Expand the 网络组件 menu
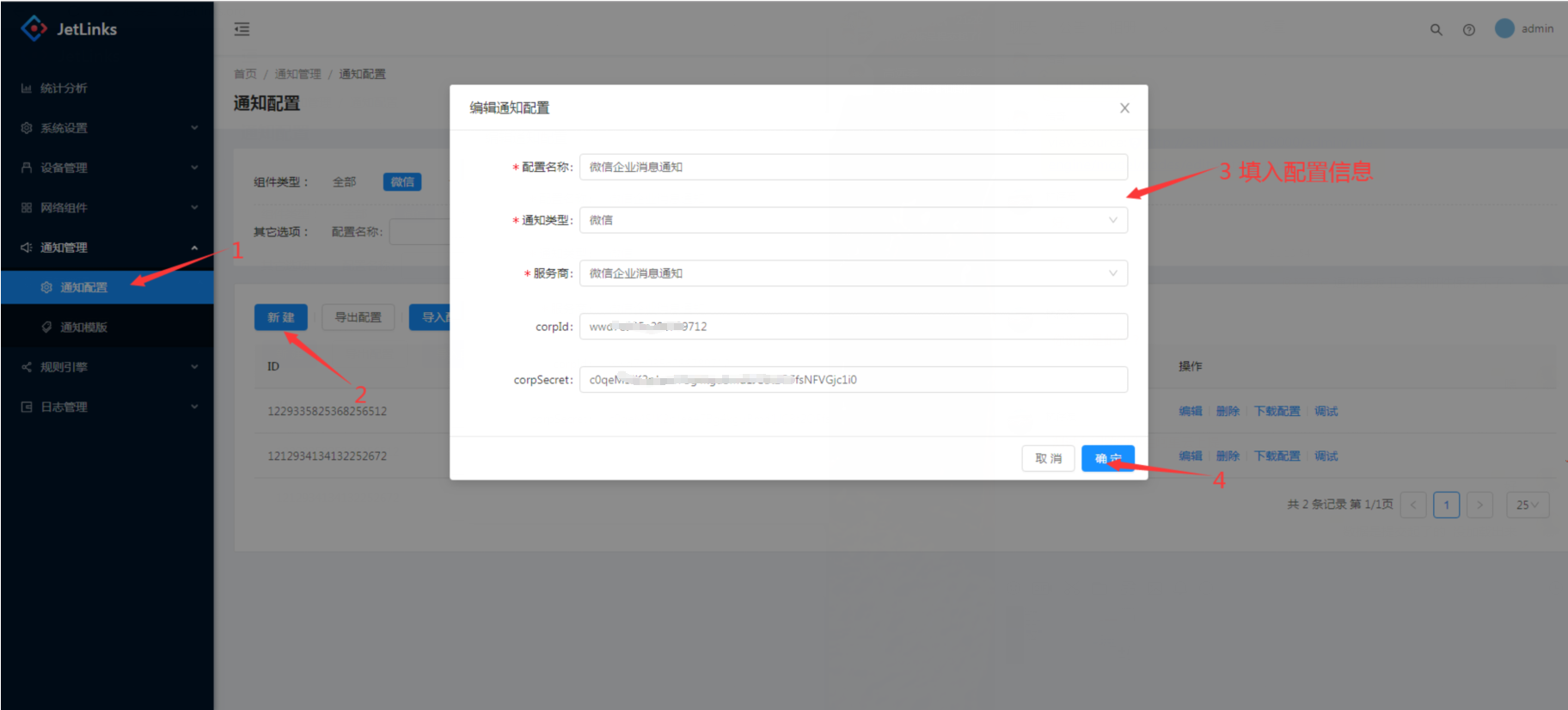The height and width of the screenshot is (710, 1568). (107, 207)
